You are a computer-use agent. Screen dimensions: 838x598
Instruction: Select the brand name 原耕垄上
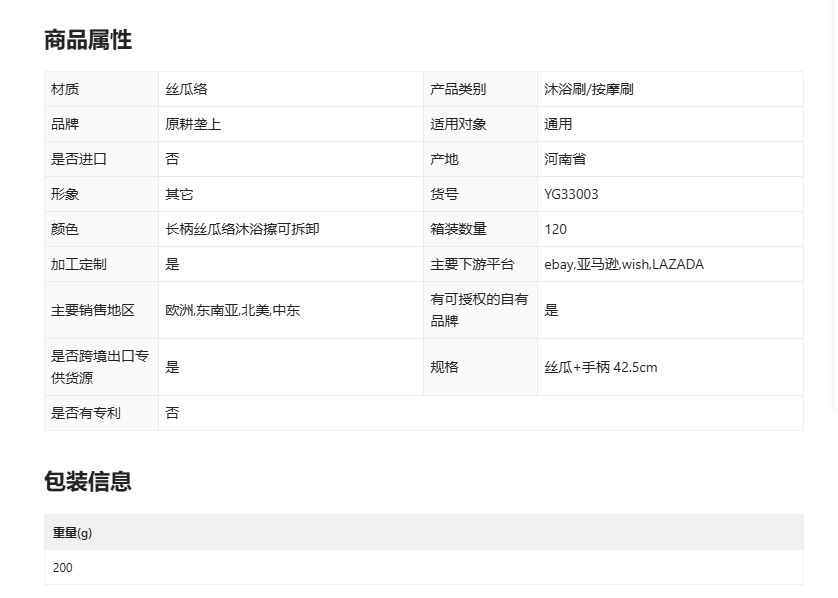tap(193, 124)
